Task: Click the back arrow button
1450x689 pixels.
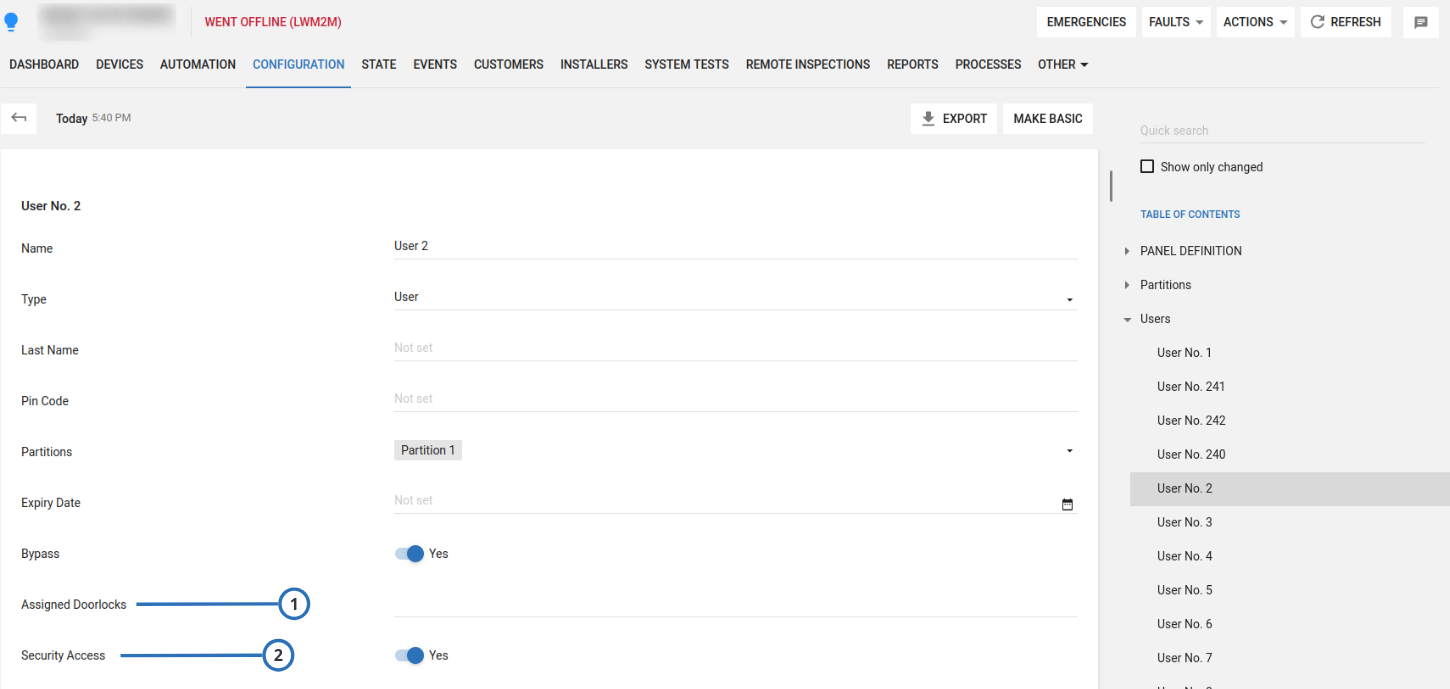Action: click(18, 118)
